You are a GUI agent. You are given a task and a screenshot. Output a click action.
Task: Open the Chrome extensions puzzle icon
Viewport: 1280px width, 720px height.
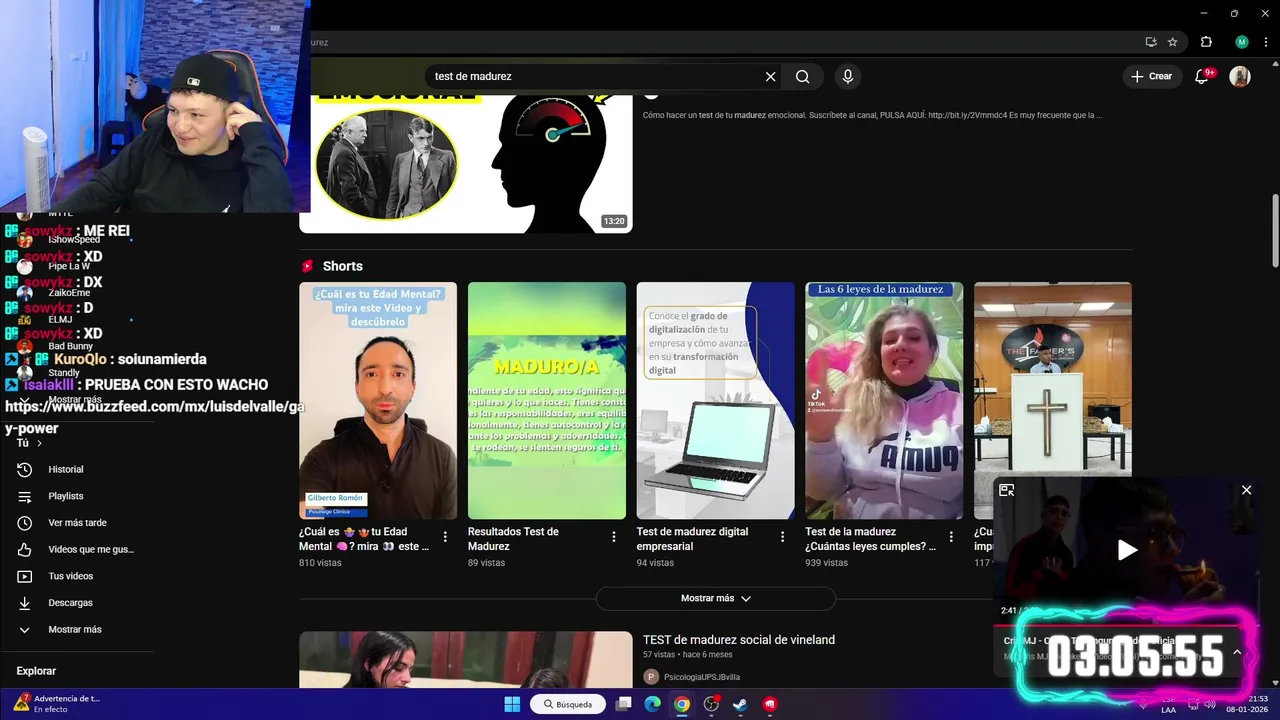point(1206,42)
